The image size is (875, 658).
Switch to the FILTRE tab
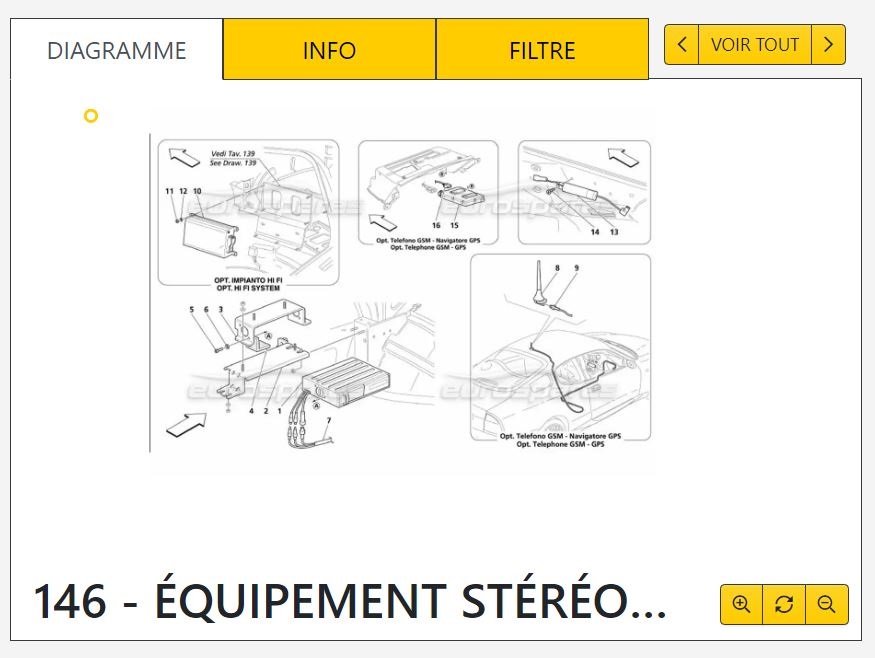pos(542,50)
